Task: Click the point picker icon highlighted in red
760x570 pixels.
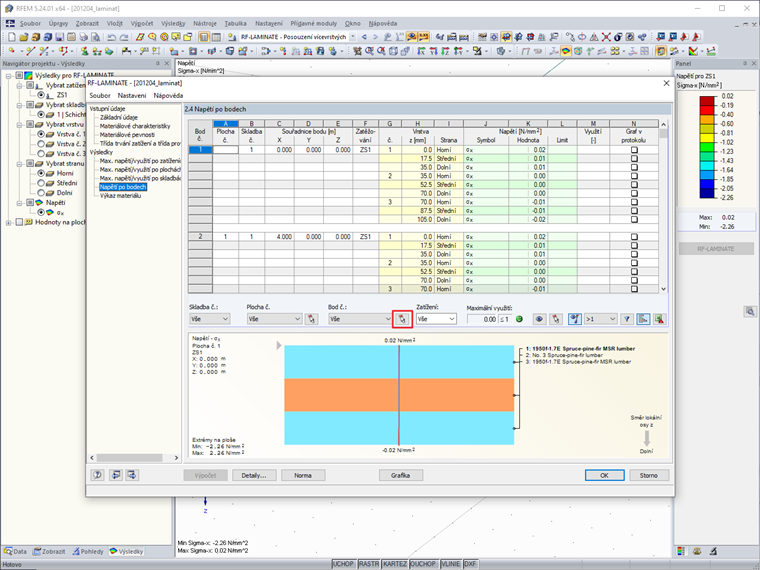Action: 402,319
